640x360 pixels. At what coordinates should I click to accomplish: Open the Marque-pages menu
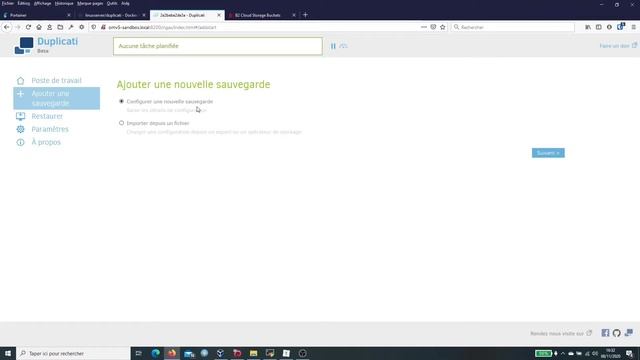[90, 3]
